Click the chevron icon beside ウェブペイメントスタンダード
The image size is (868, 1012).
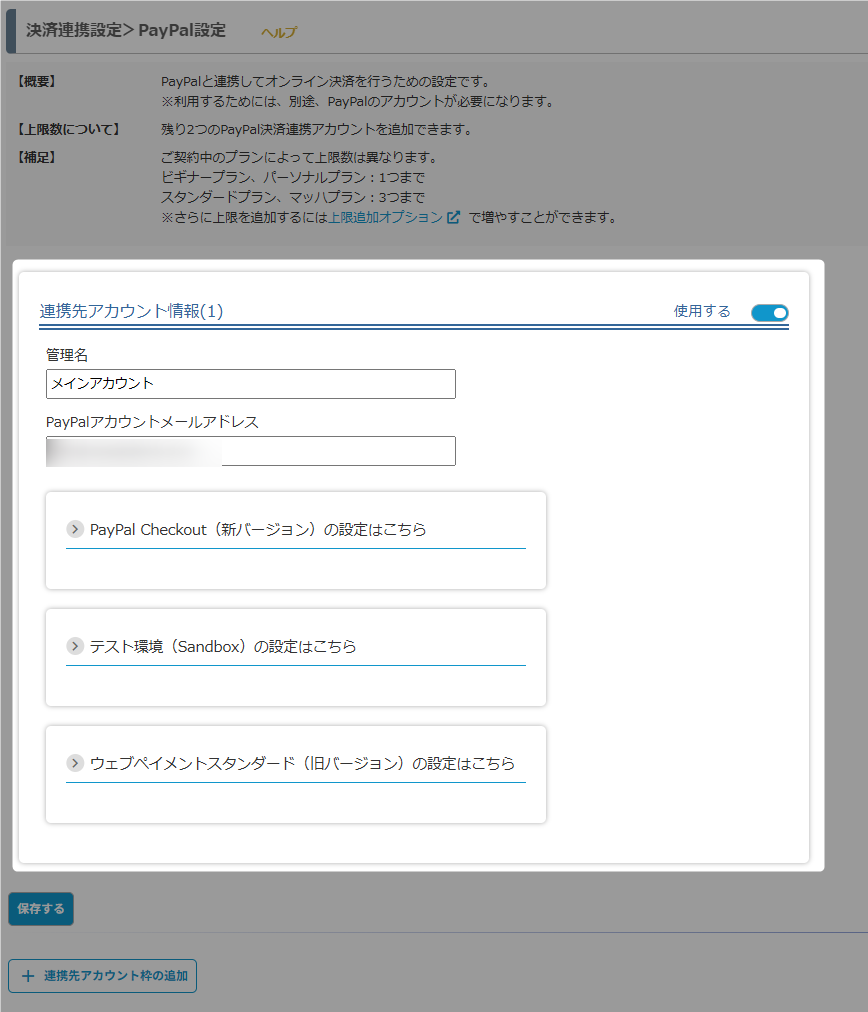[75, 763]
